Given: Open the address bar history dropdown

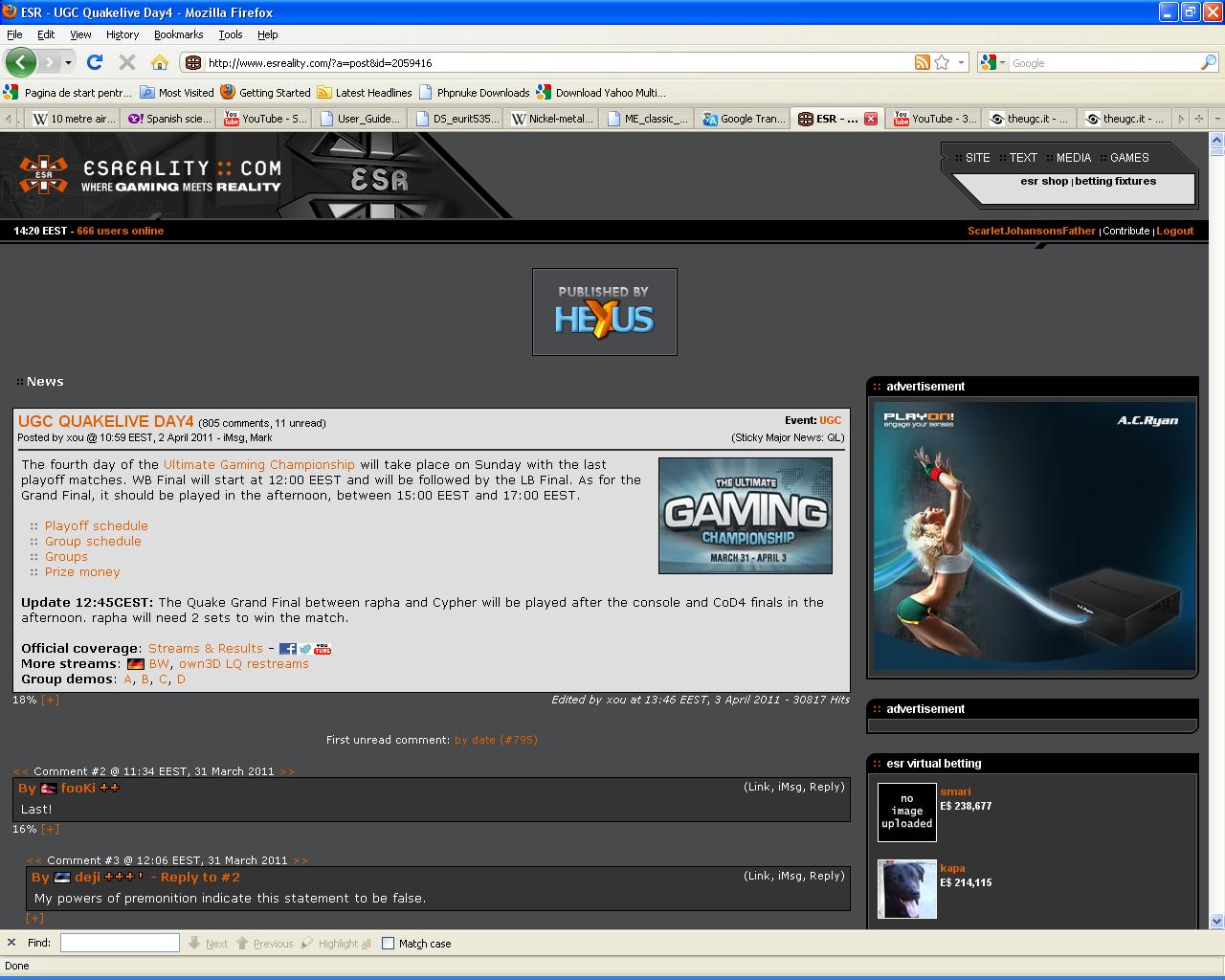Looking at the screenshot, I should coord(962,62).
